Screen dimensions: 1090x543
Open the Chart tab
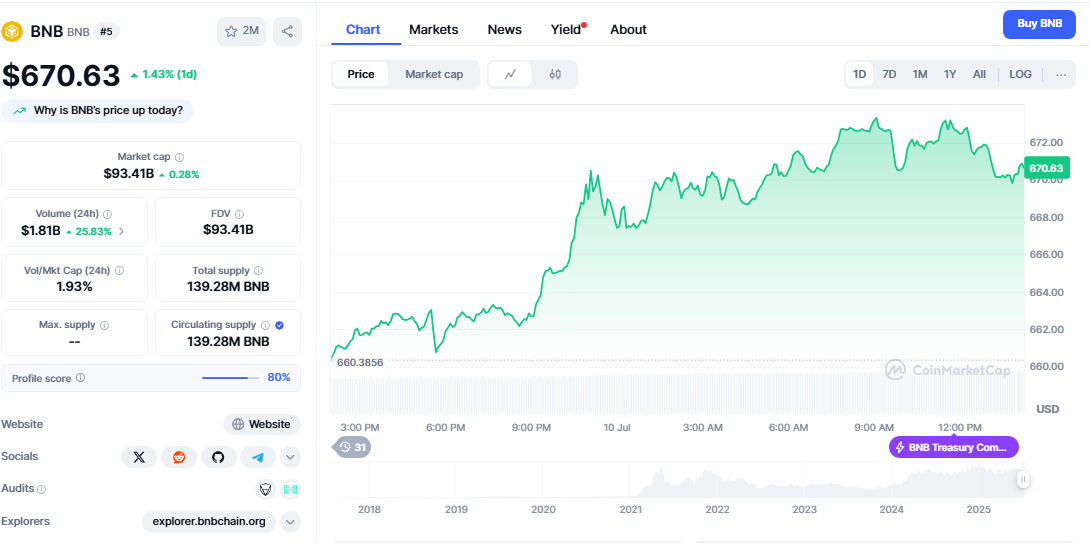coord(363,30)
